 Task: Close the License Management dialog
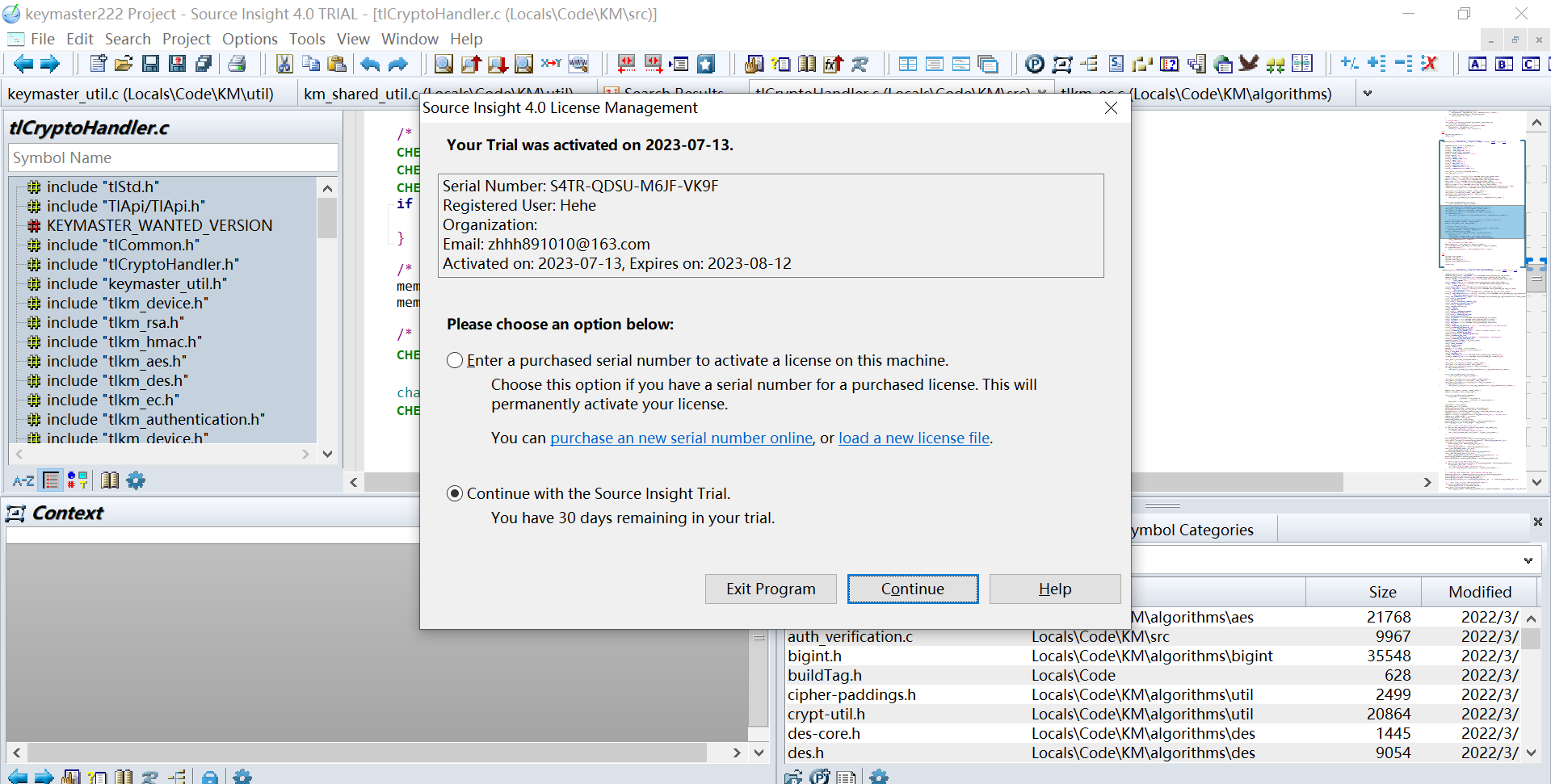tap(1112, 107)
